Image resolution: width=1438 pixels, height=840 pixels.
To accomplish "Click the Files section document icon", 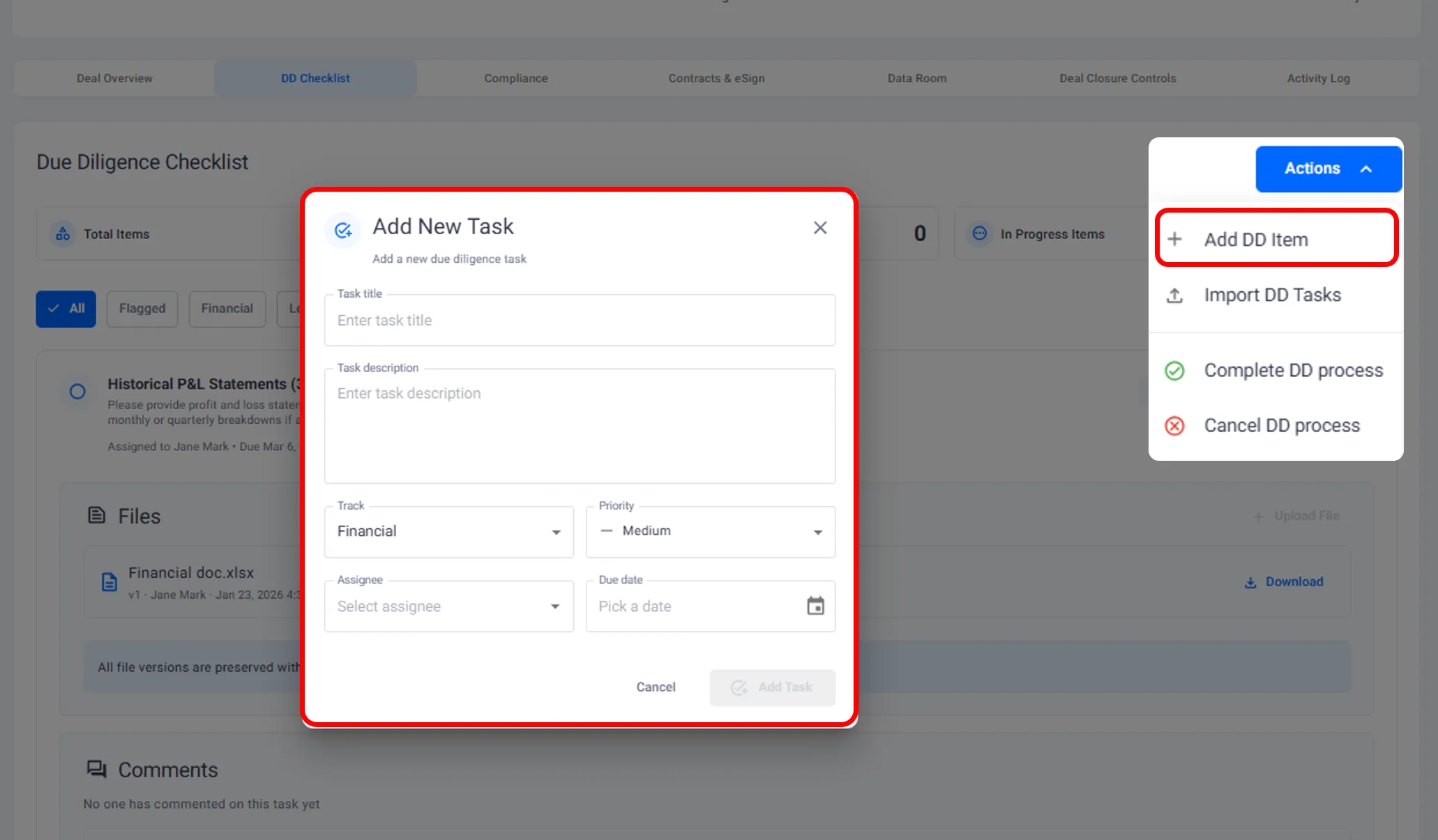I will pyautogui.click(x=96, y=516).
